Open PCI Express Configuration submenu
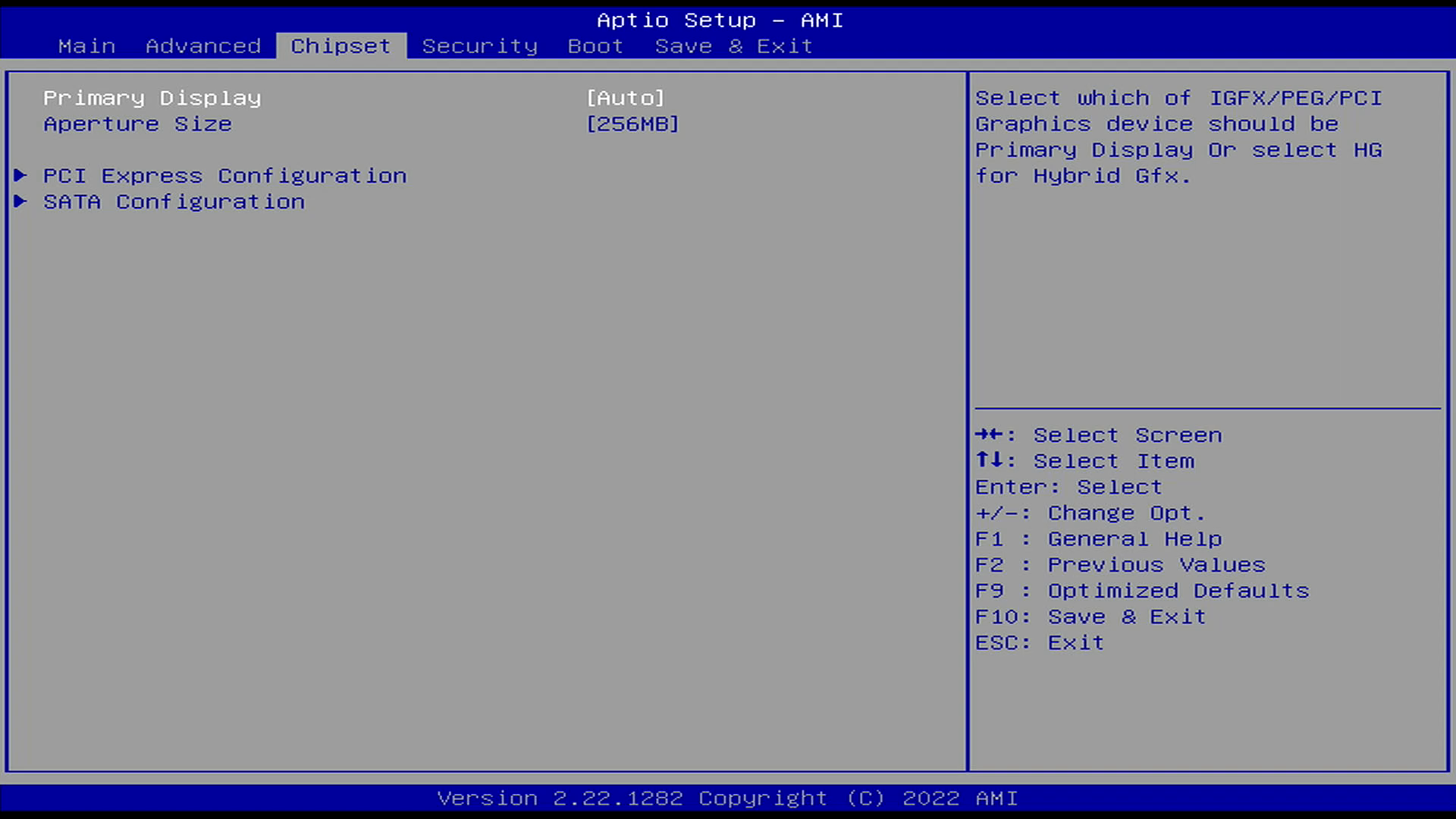 [x=224, y=176]
